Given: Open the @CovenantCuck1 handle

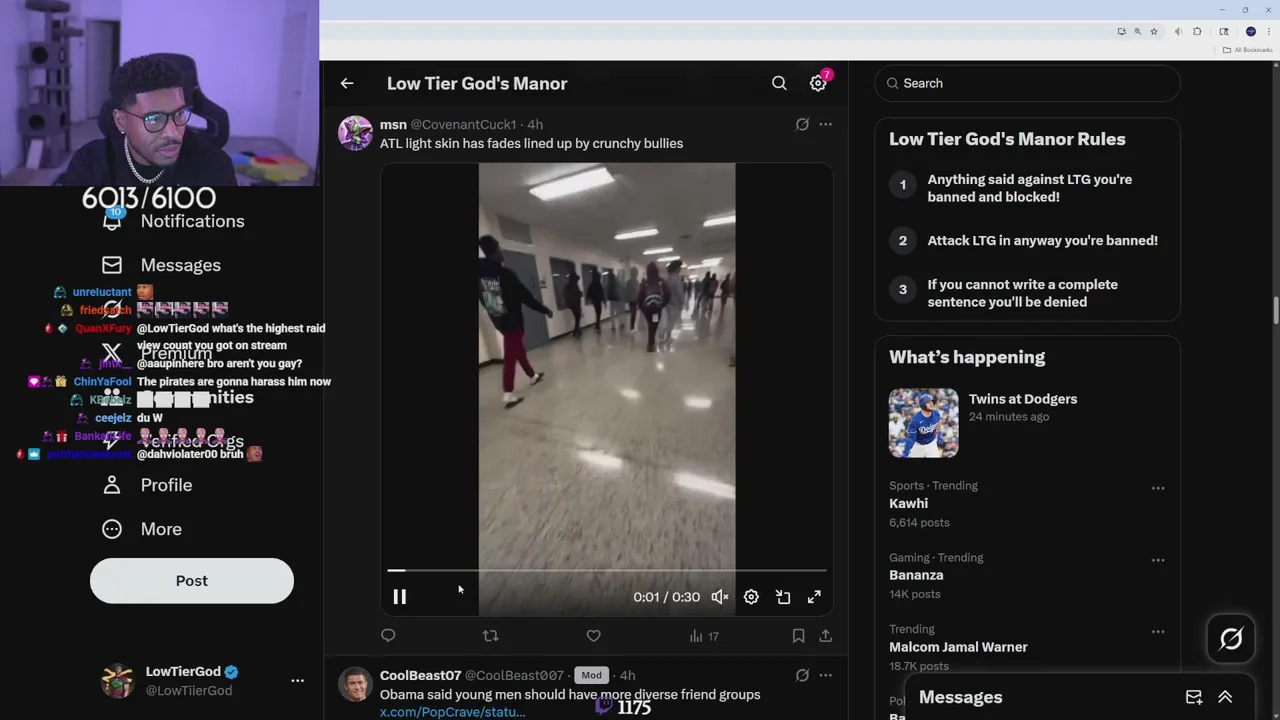Looking at the screenshot, I should 463,124.
